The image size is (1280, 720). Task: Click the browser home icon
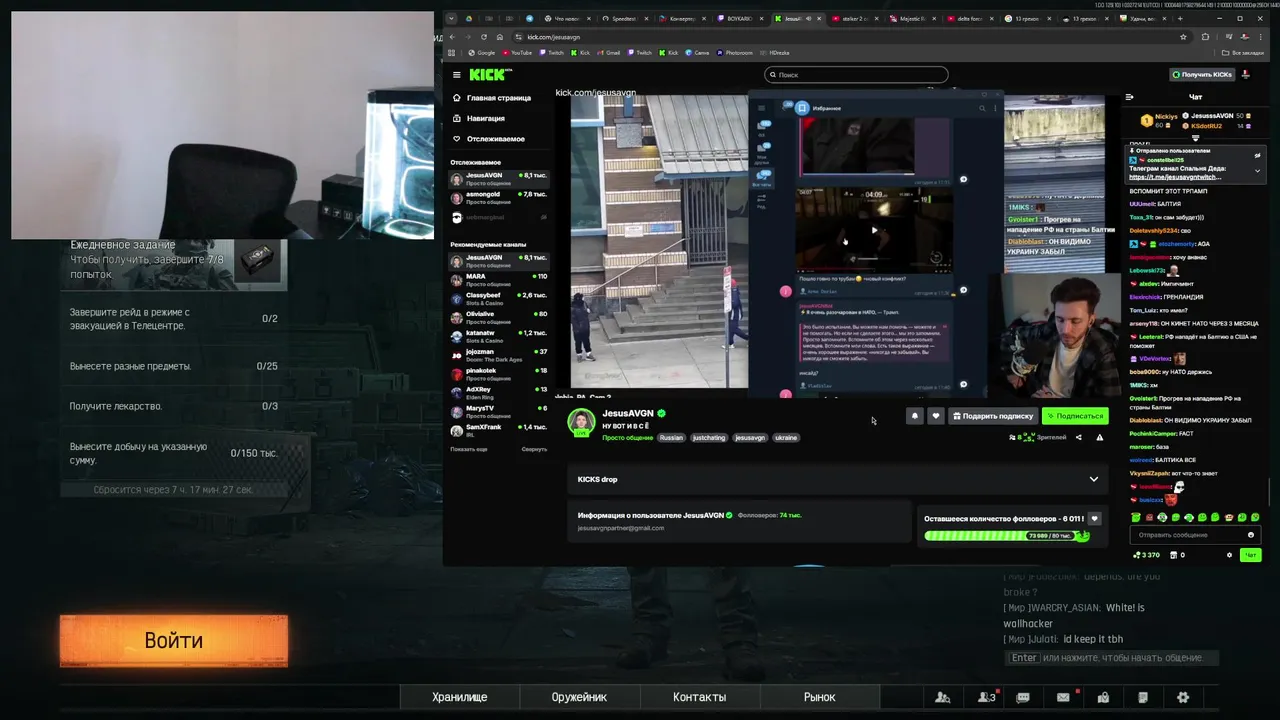click(x=500, y=37)
